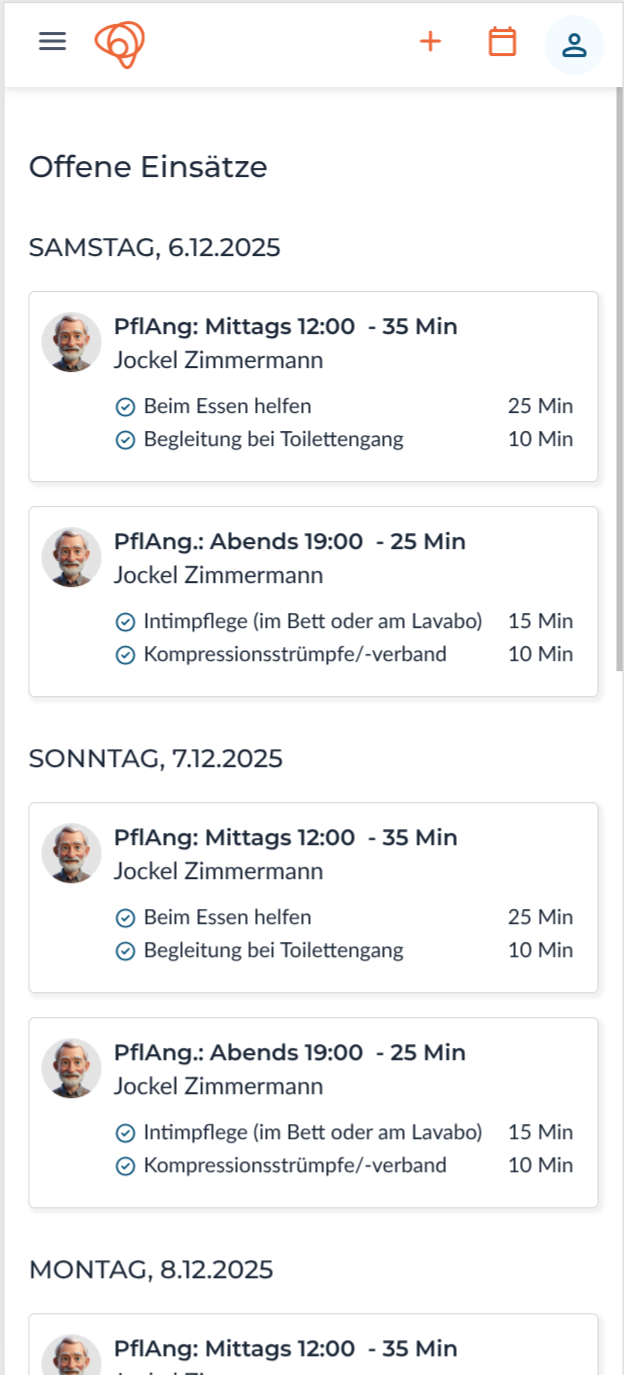Image resolution: width=624 pixels, height=1375 pixels.
Task: Toggle Saturday's Intimpflege checkmark
Action: point(125,622)
